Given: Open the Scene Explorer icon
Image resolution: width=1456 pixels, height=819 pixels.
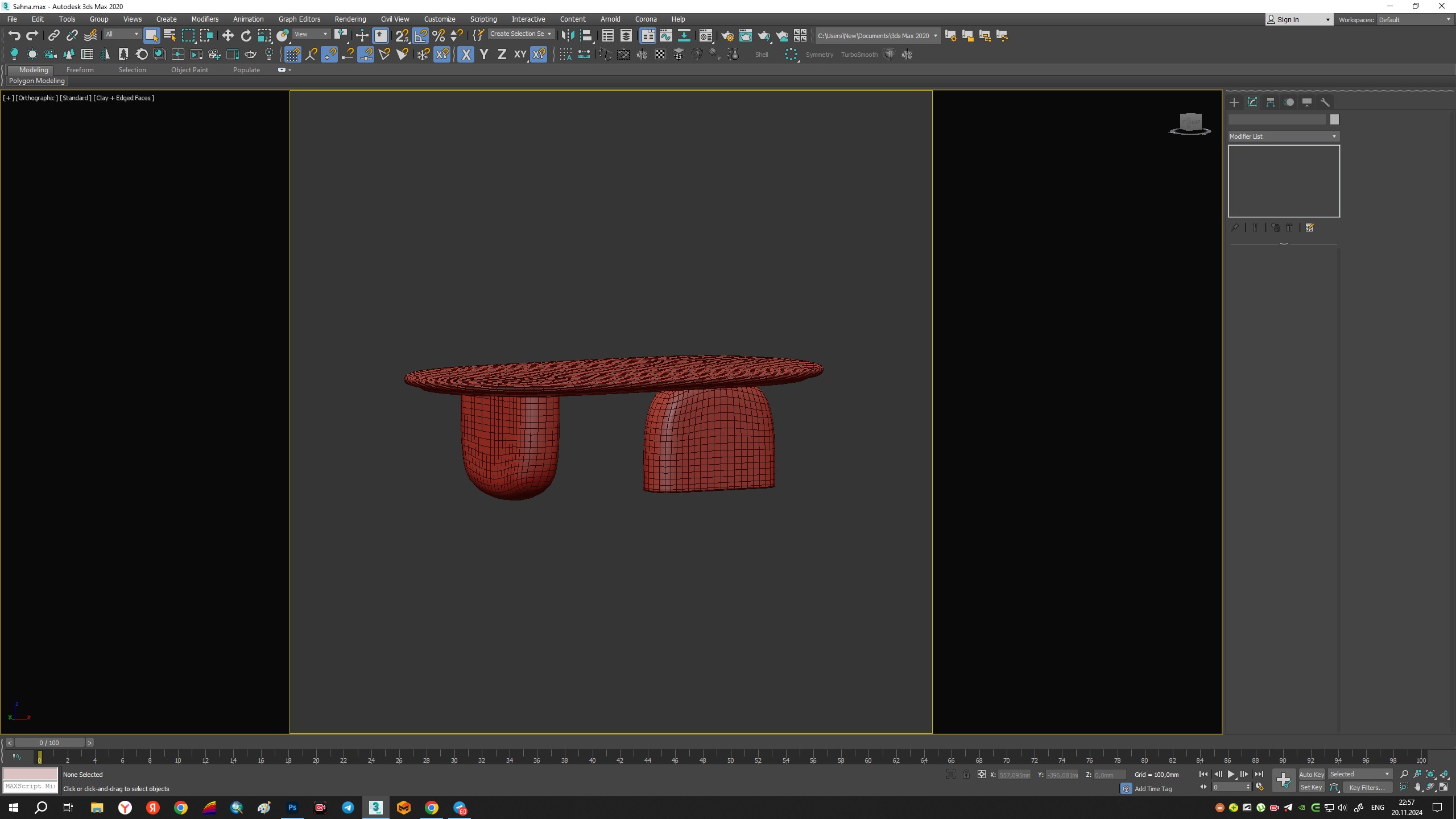Looking at the screenshot, I should [x=607, y=36].
